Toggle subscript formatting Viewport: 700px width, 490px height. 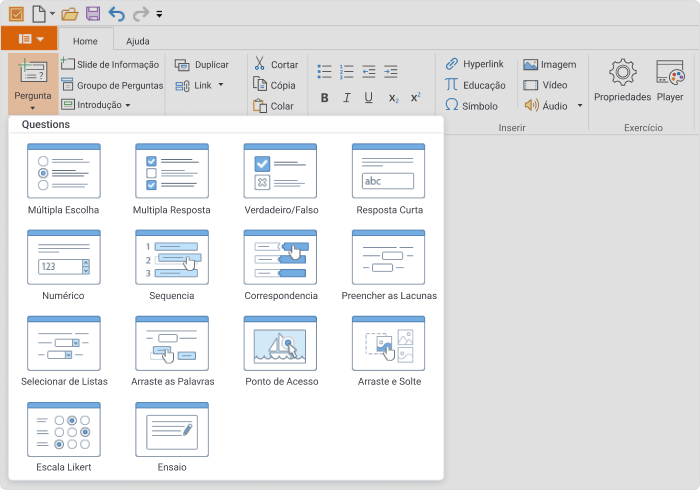coord(393,98)
